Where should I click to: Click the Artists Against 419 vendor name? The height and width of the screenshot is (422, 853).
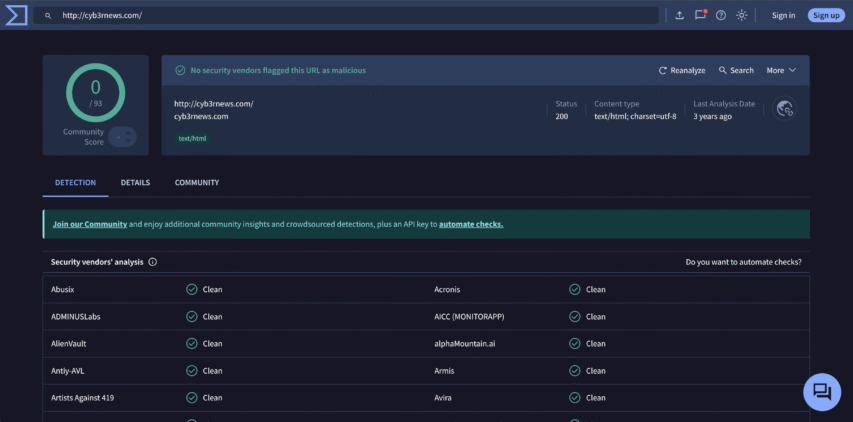click(83, 399)
